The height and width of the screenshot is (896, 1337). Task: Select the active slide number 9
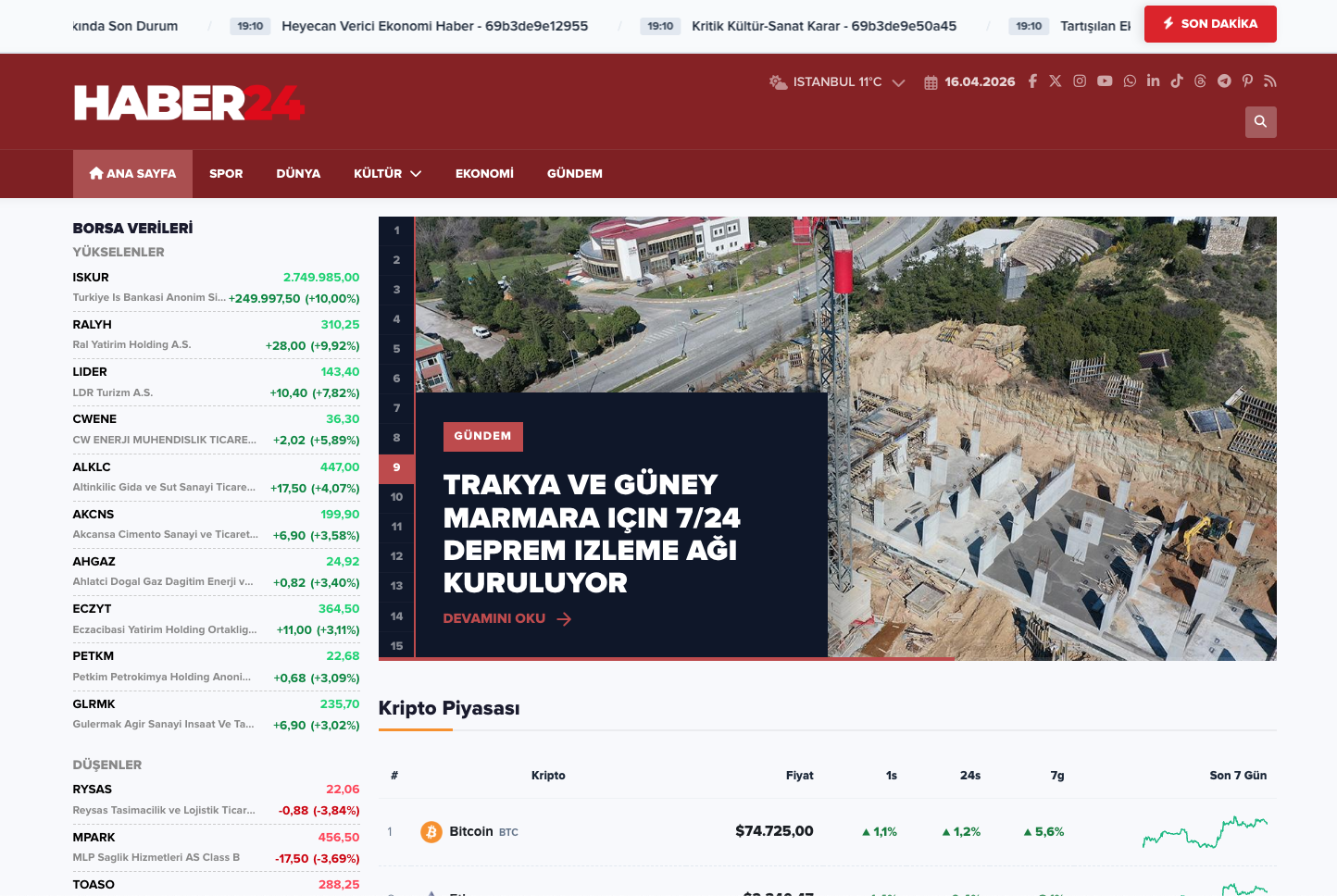(396, 467)
